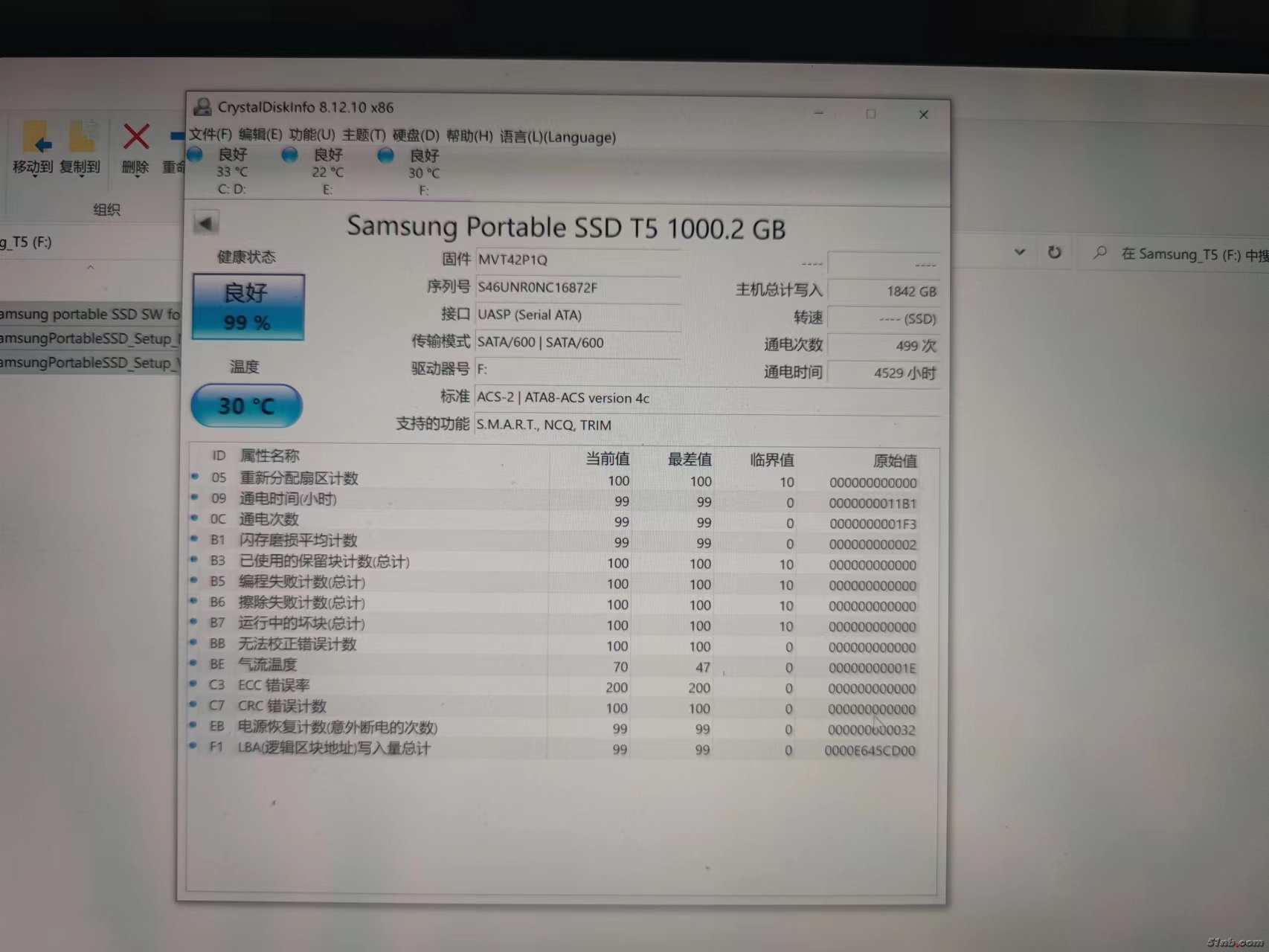
Task: Select the BE 气流温度 row
Action: 554,666
